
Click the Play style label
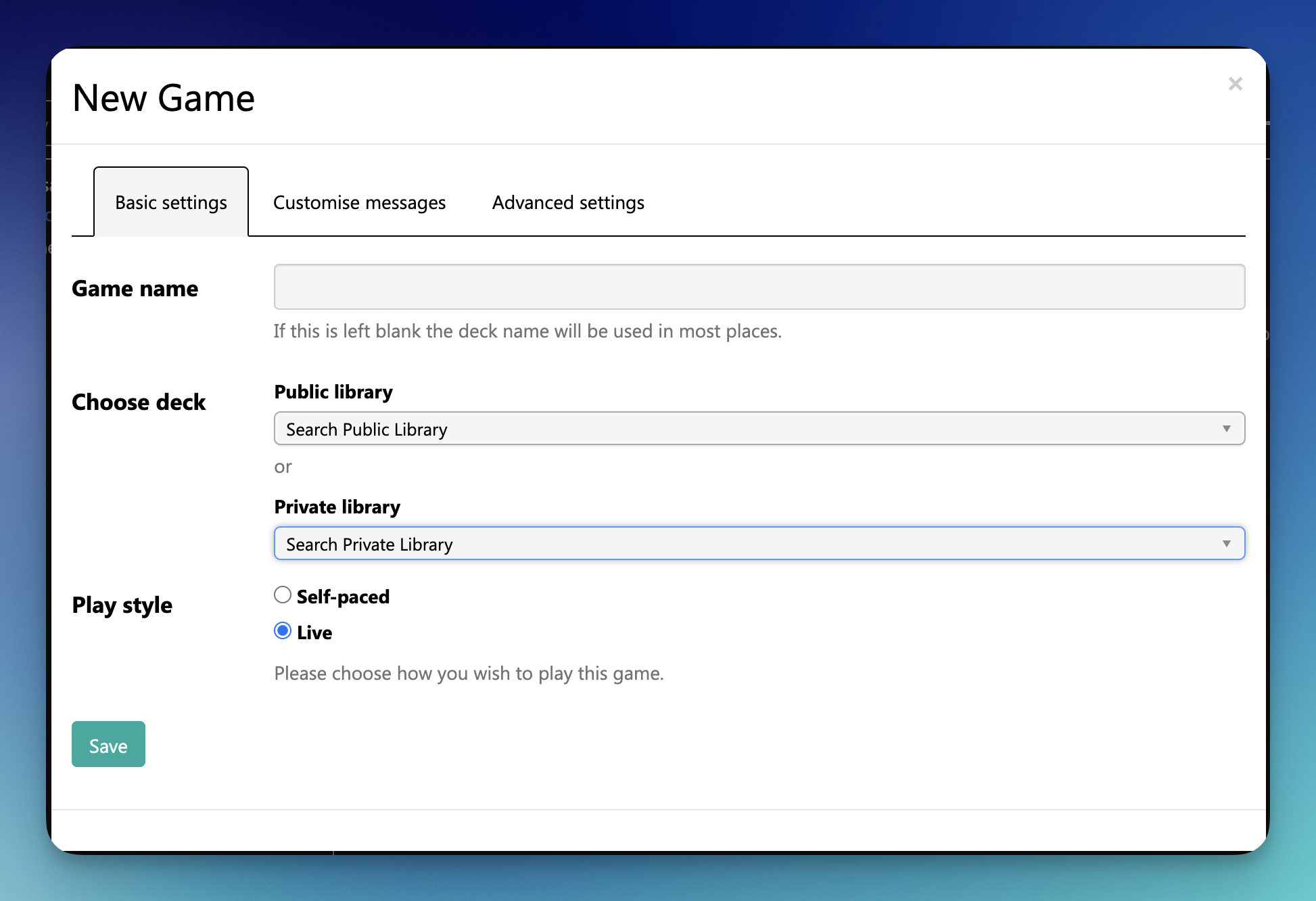(122, 605)
